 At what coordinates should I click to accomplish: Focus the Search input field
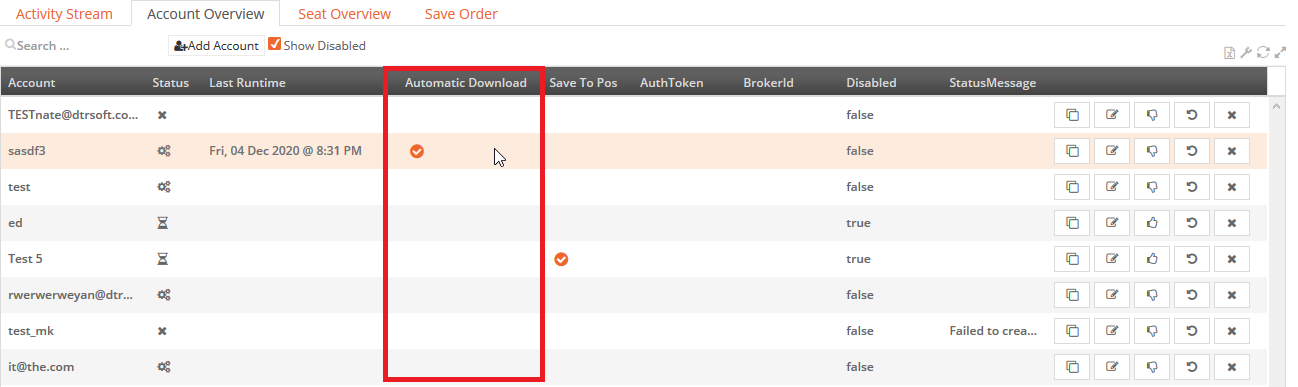coord(85,46)
